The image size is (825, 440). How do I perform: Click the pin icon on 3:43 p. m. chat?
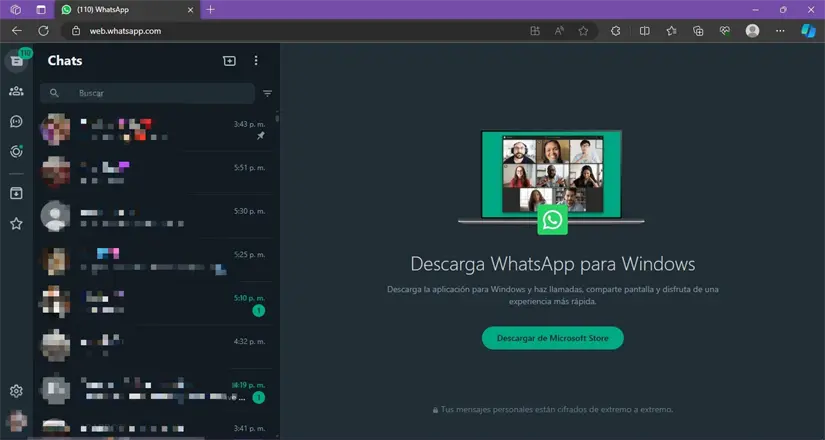point(260,136)
